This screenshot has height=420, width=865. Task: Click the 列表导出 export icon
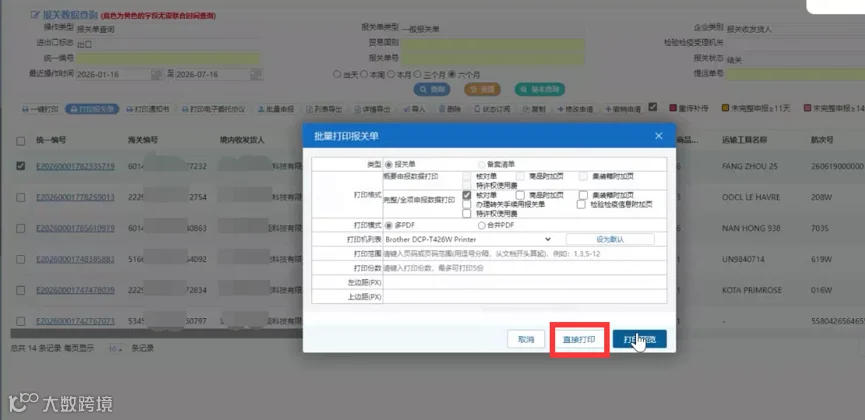(x=309, y=109)
